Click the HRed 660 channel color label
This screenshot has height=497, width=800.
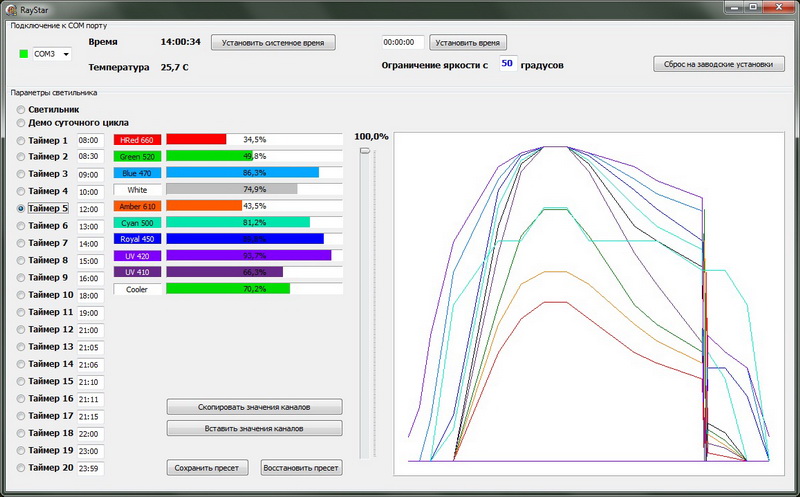coord(137,140)
